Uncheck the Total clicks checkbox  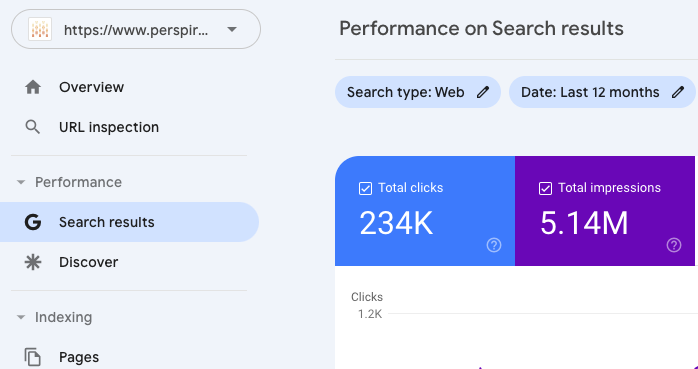pos(365,188)
